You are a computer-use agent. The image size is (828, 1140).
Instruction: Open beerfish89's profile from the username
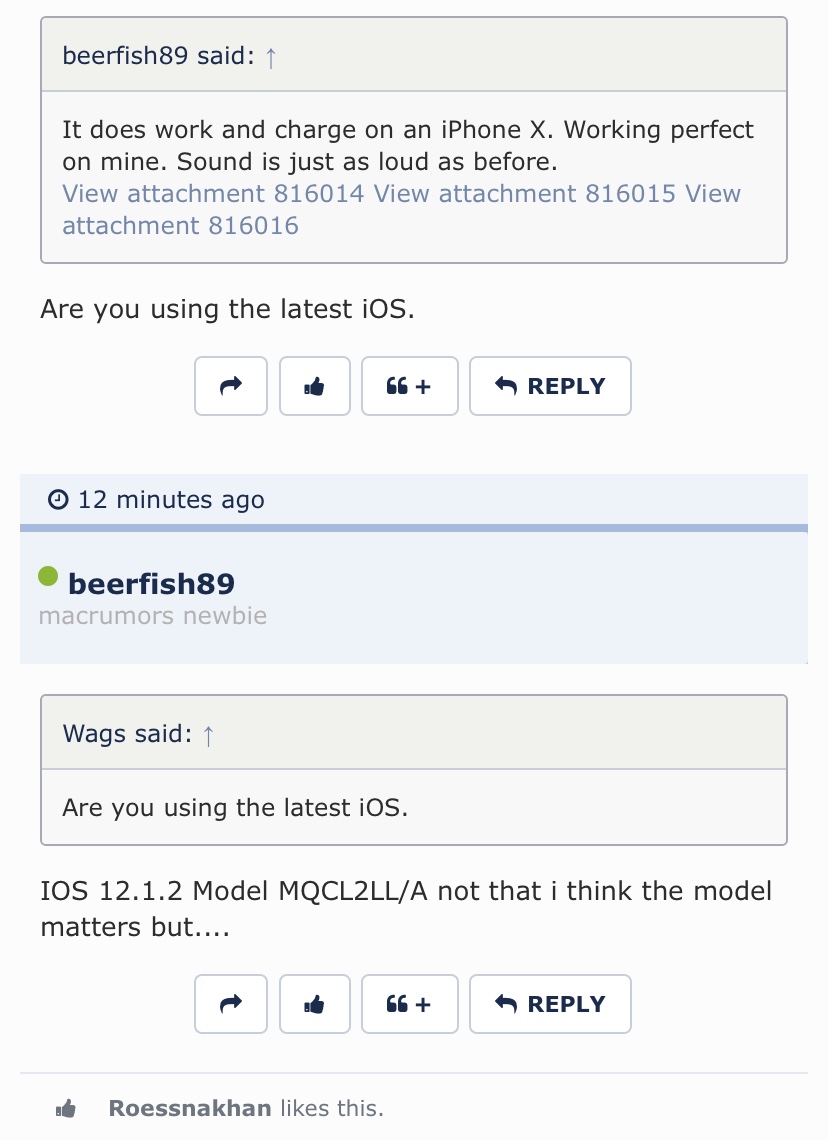[151, 584]
